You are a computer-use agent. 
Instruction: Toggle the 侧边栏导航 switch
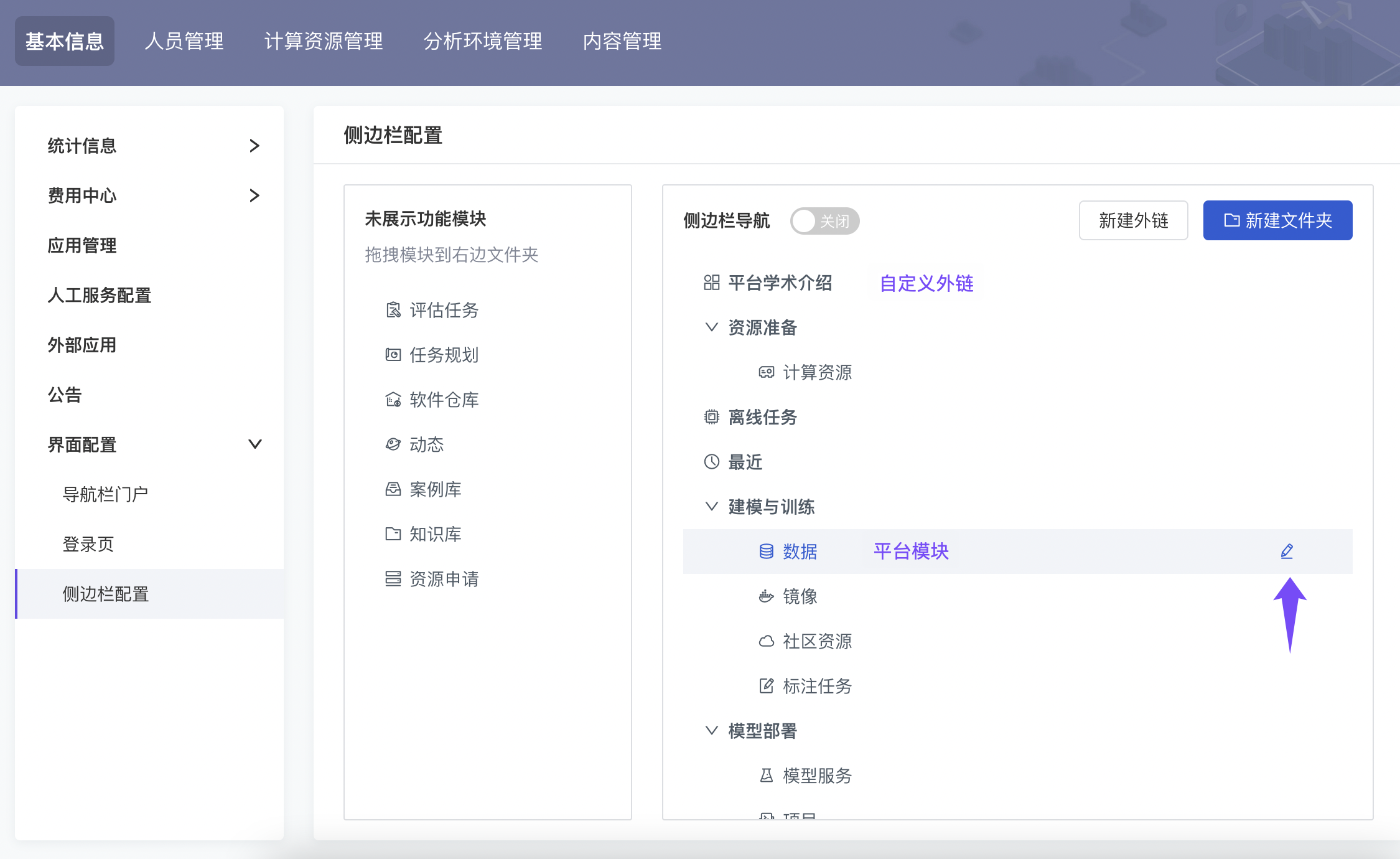(824, 221)
